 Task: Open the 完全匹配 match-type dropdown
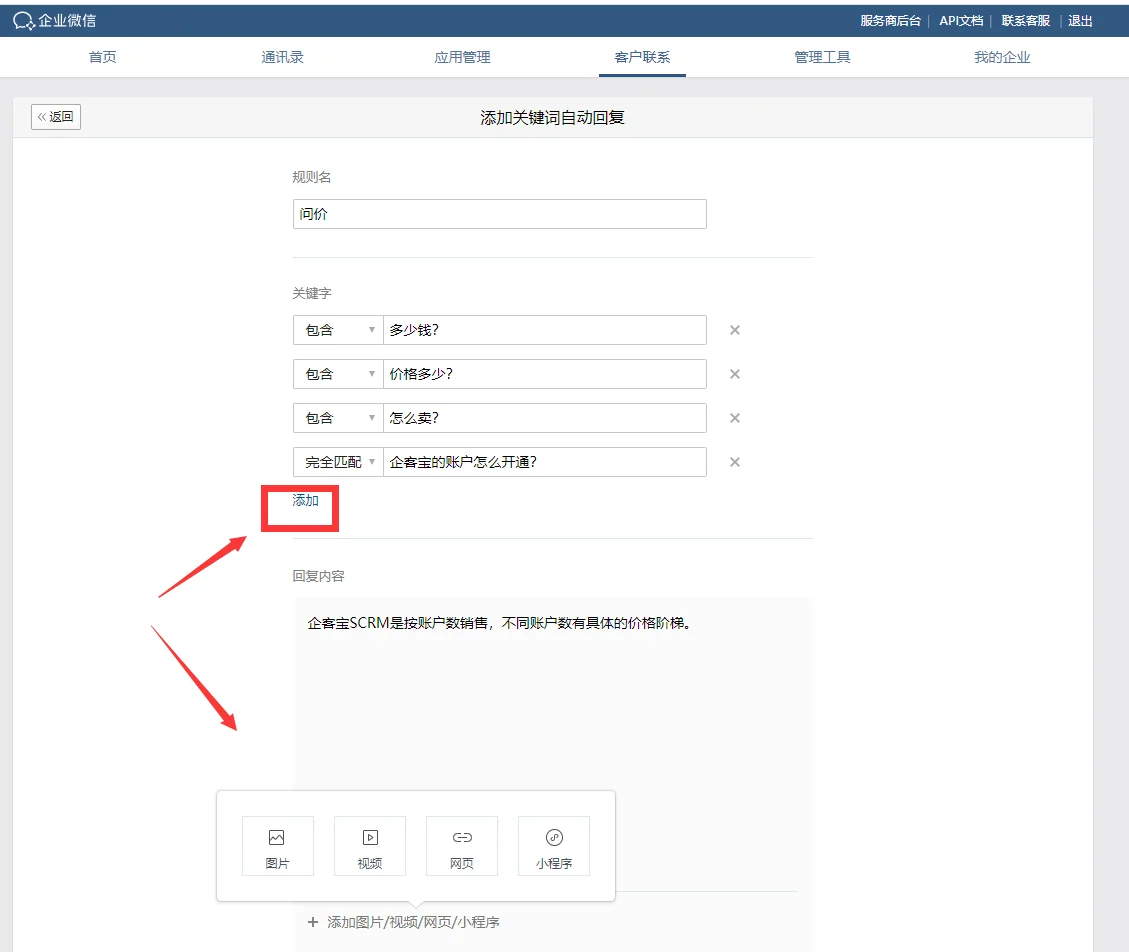click(338, 462)
